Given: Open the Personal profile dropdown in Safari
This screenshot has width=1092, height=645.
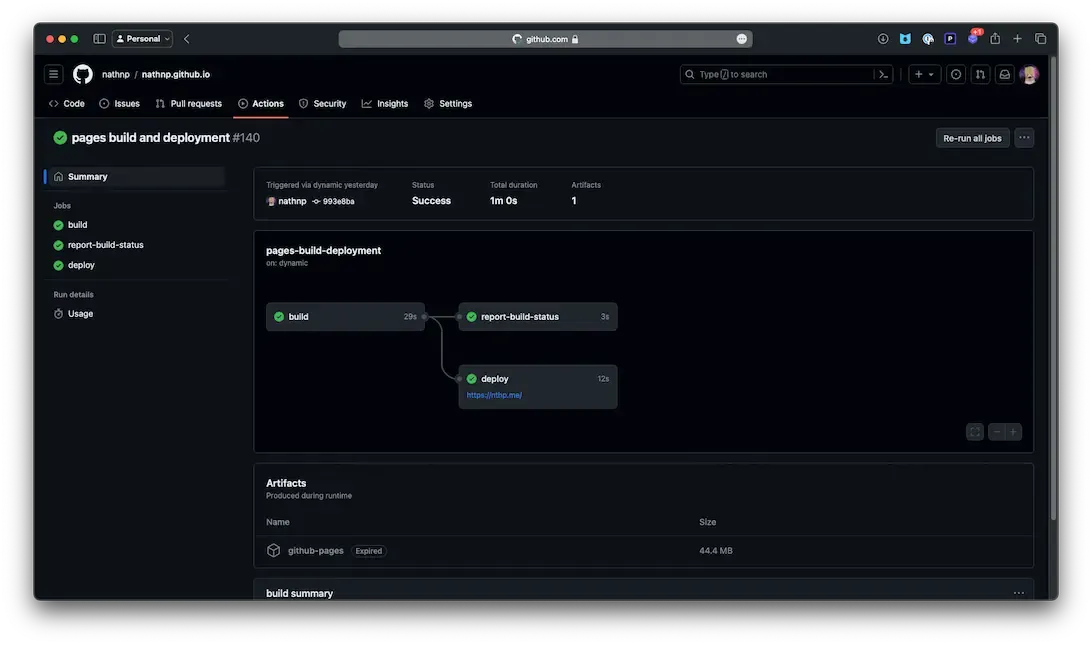Looking at the screenshot, I should 143,39.
